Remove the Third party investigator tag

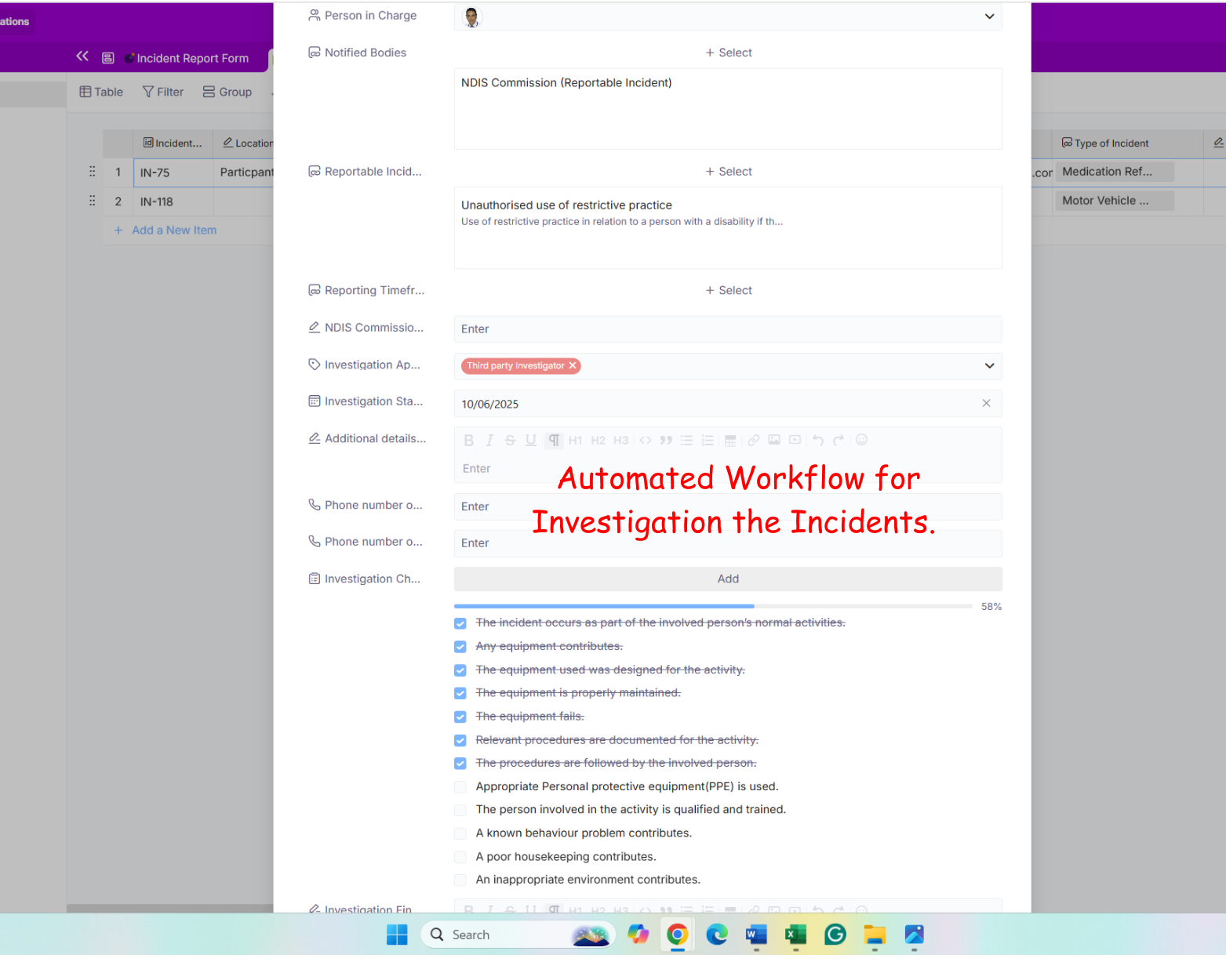point(573,365)
